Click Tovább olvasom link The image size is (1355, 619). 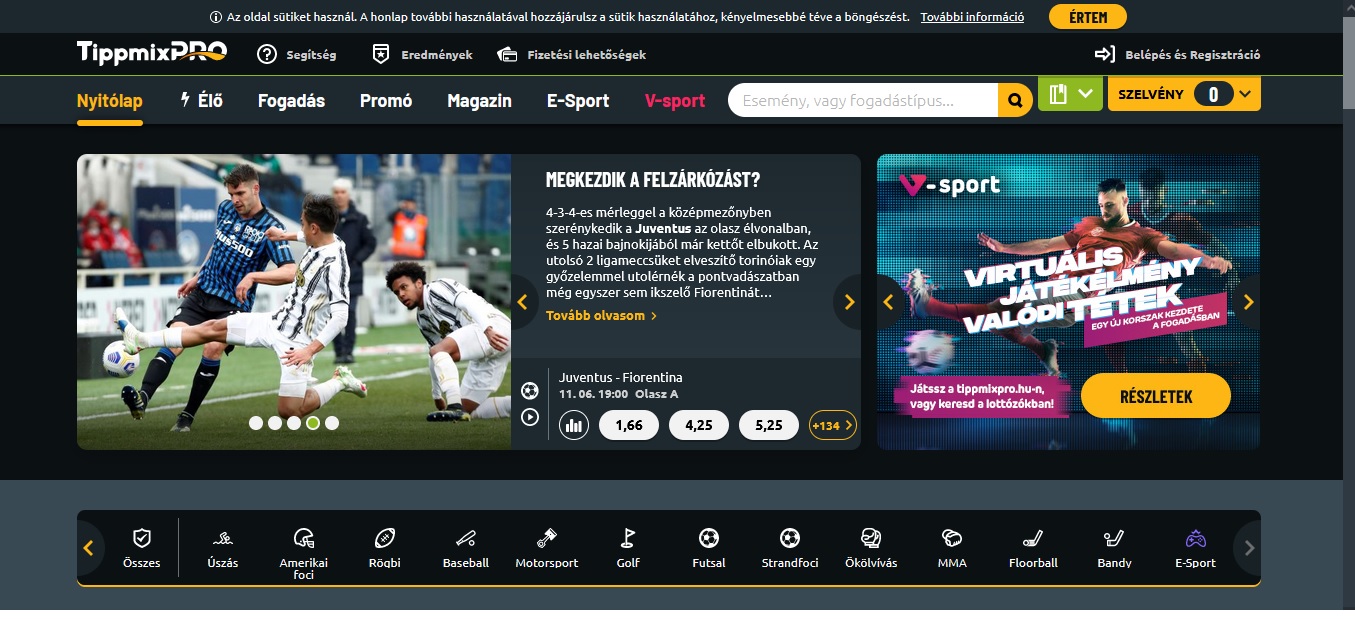pyautogui.click(x=601, y=316)
